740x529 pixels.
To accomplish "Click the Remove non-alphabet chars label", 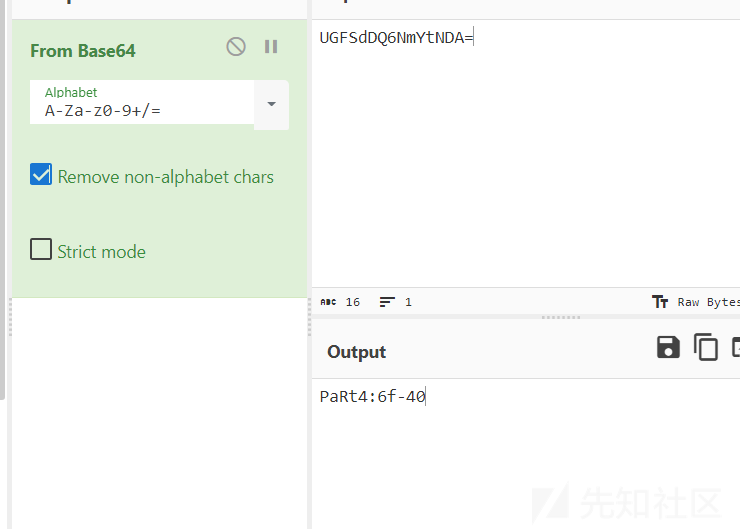I will (166, 177).
